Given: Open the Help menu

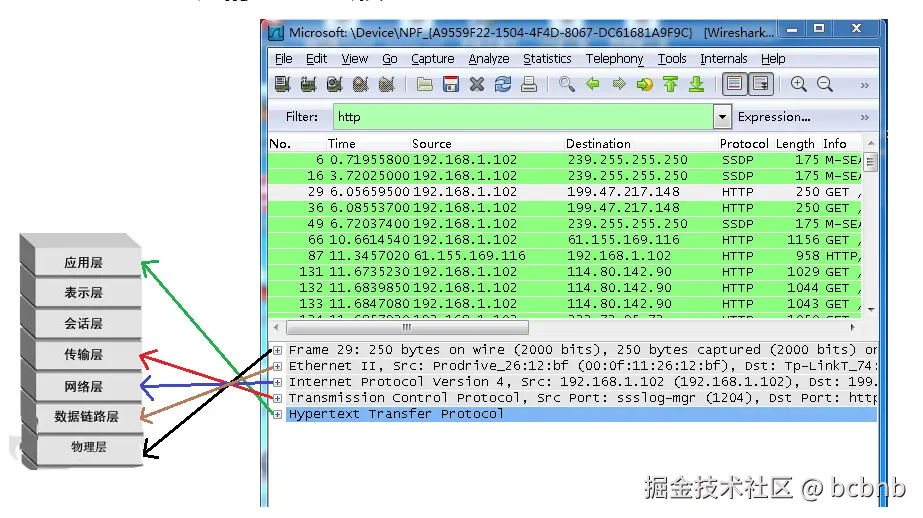Looking at the screenshot, I should [773, 59].
